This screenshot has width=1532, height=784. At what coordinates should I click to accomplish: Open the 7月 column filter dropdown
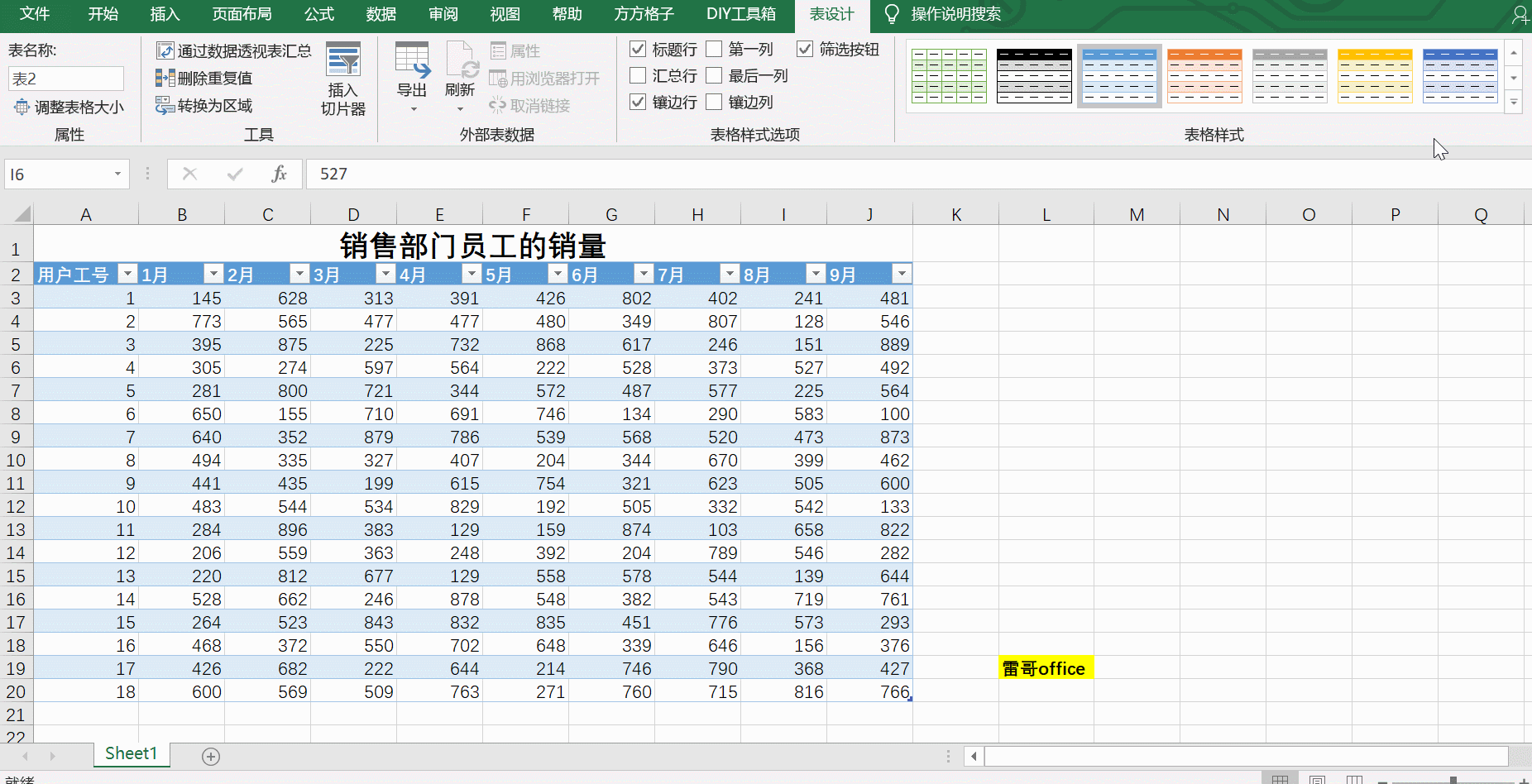[730, 274]
